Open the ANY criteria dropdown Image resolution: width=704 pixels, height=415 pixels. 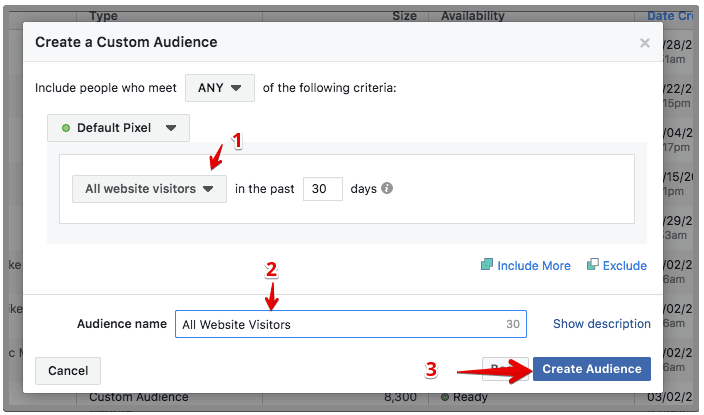tap(220, 88)
